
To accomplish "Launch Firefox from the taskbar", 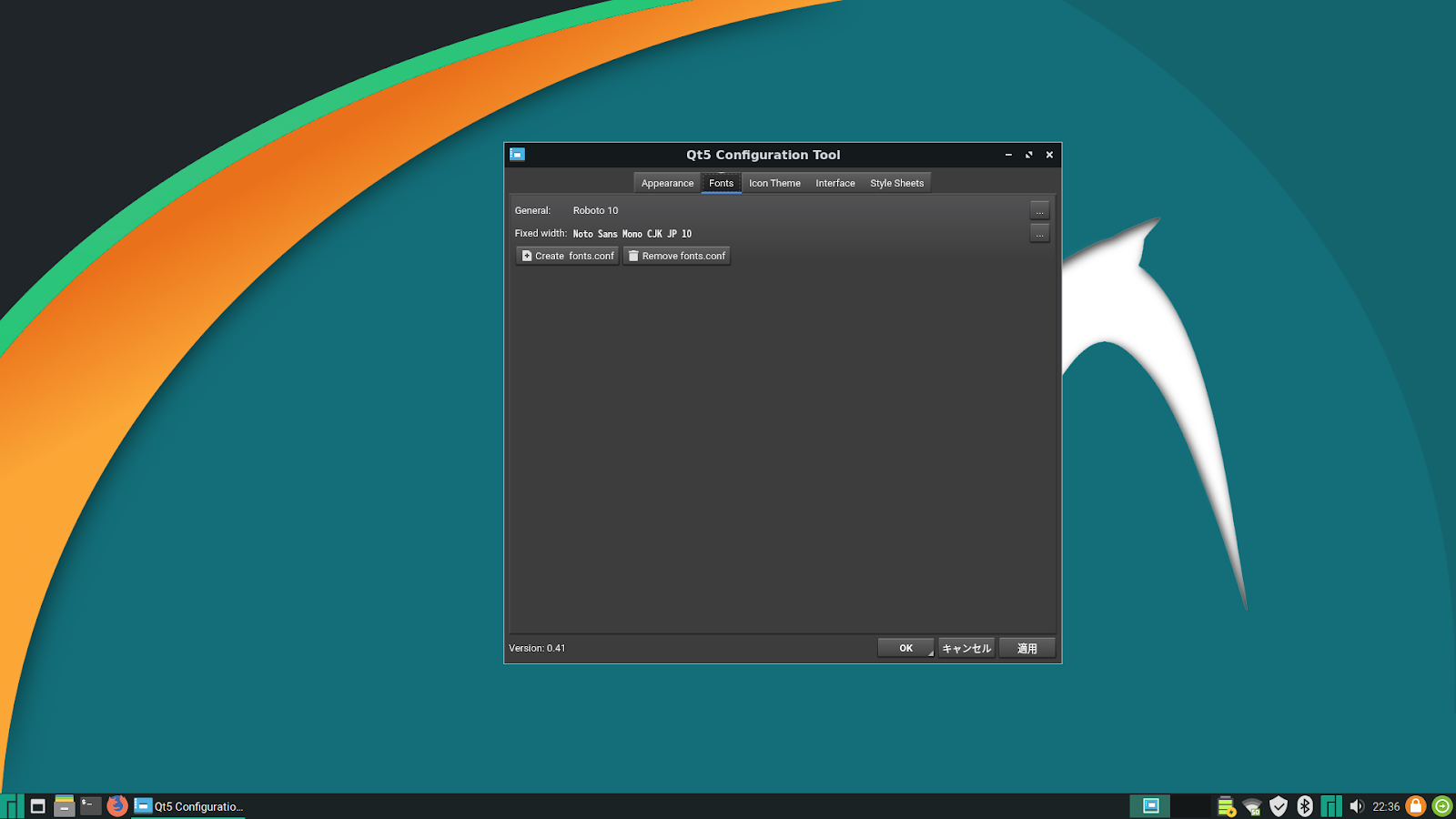I will tap(117, 806).
